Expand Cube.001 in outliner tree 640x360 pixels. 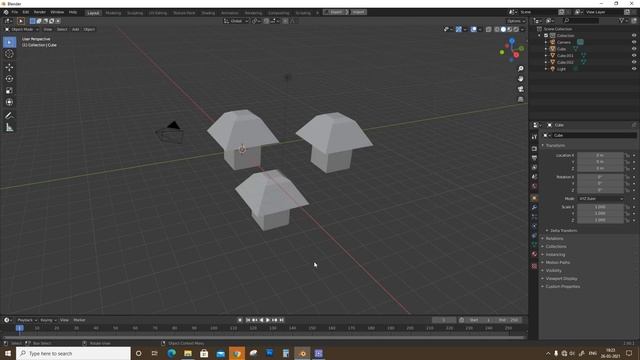tap(546, 56)
